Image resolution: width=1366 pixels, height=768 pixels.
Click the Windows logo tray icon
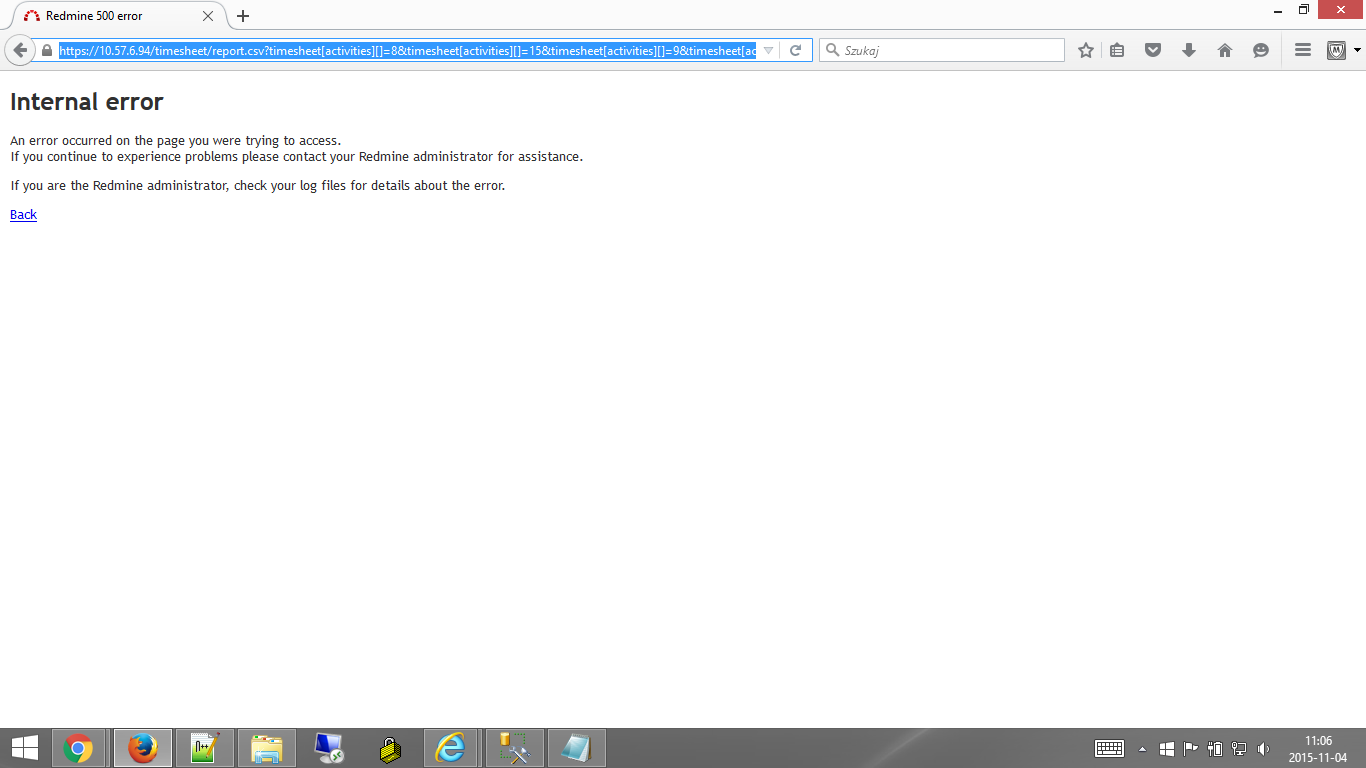(1166, 749)
